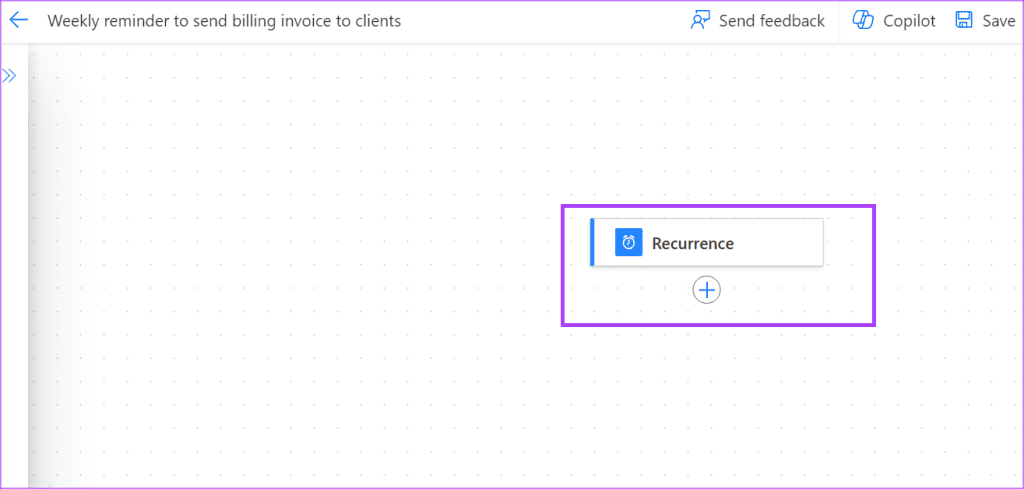Screen dimensions: 1024x489
Task: Click the blue accent bar on Recurrence card
Action: 592,243
